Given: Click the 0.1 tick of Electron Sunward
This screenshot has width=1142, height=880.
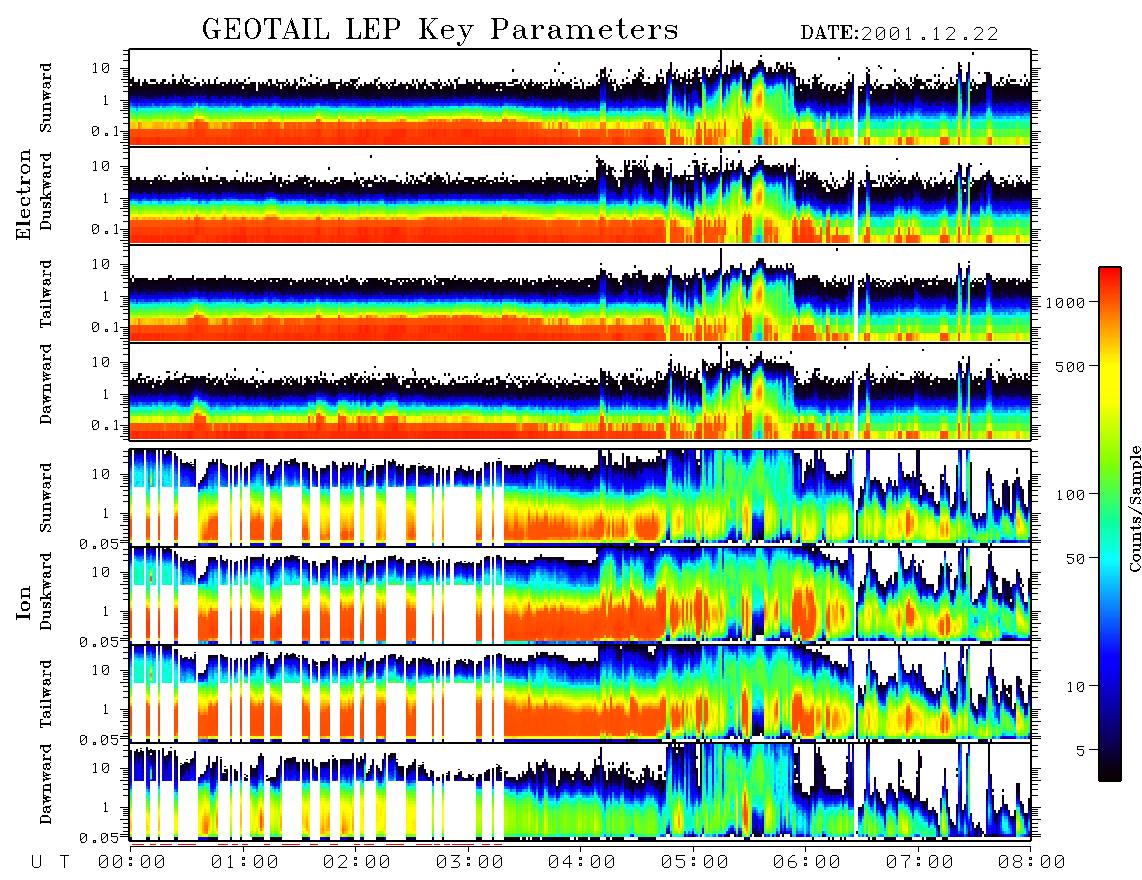Looking at the screenshot, I should click(x=105, y=131).
